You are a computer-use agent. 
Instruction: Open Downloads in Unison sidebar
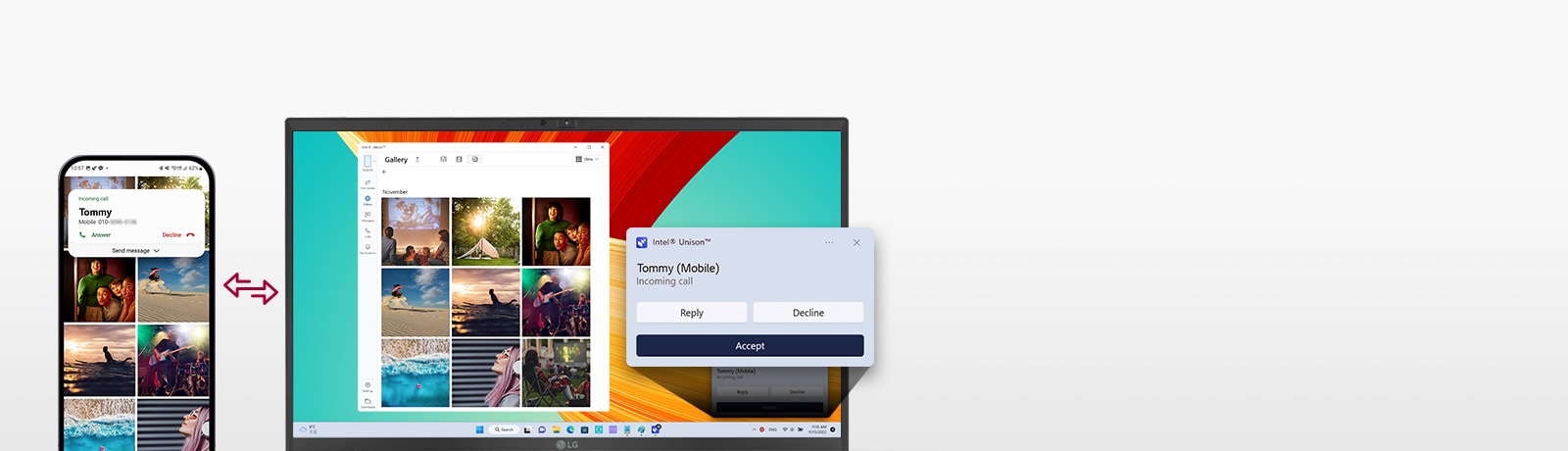pos(367,402)
